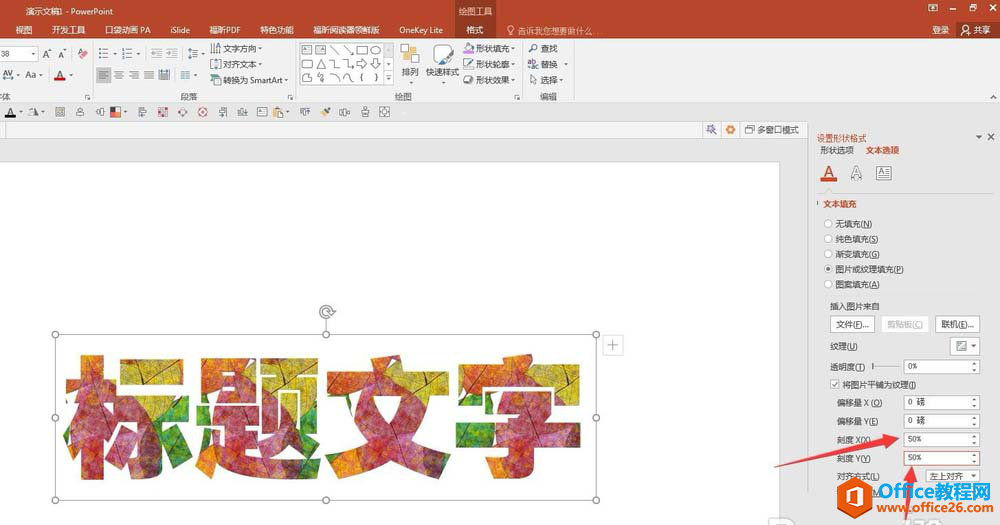Viewport: 1000px width, 525px height.
Task: Open the text box options icon
Action: pos(884,173)
